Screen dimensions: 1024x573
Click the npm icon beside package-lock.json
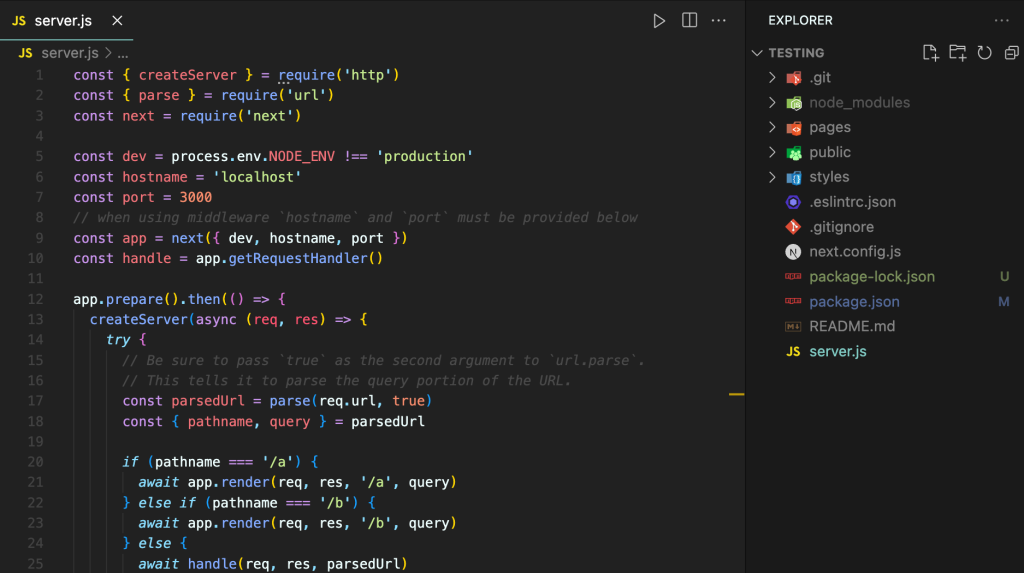point(793,276)
